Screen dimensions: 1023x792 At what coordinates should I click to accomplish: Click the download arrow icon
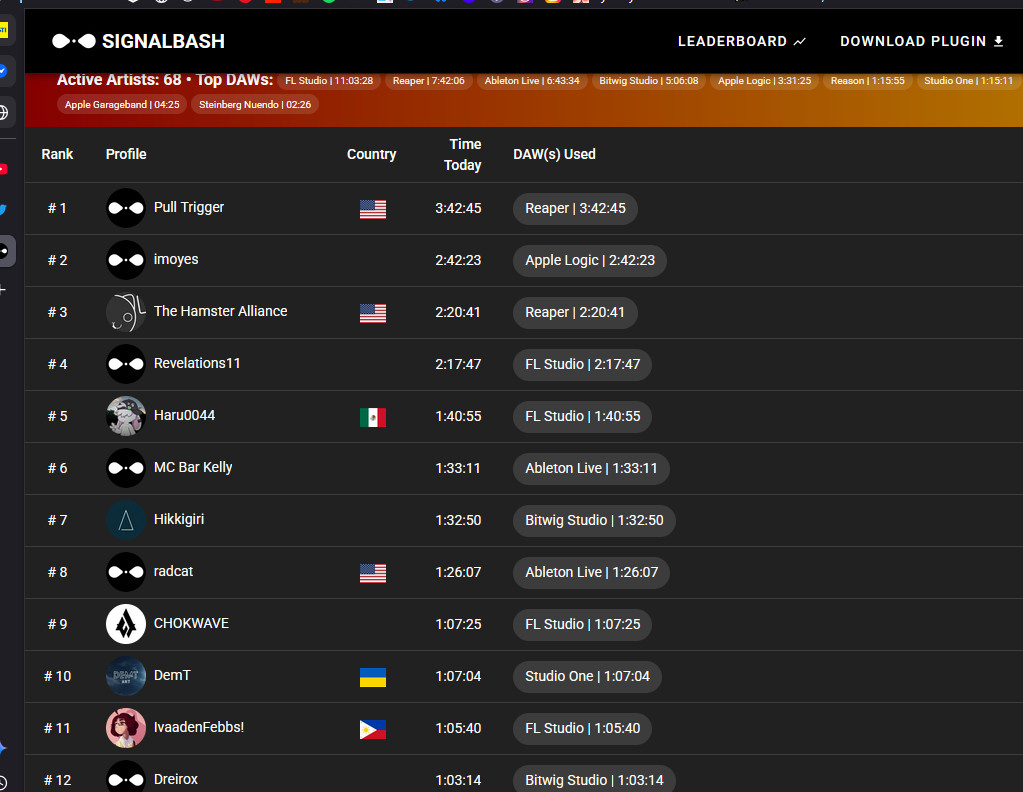tap(998, 41)
